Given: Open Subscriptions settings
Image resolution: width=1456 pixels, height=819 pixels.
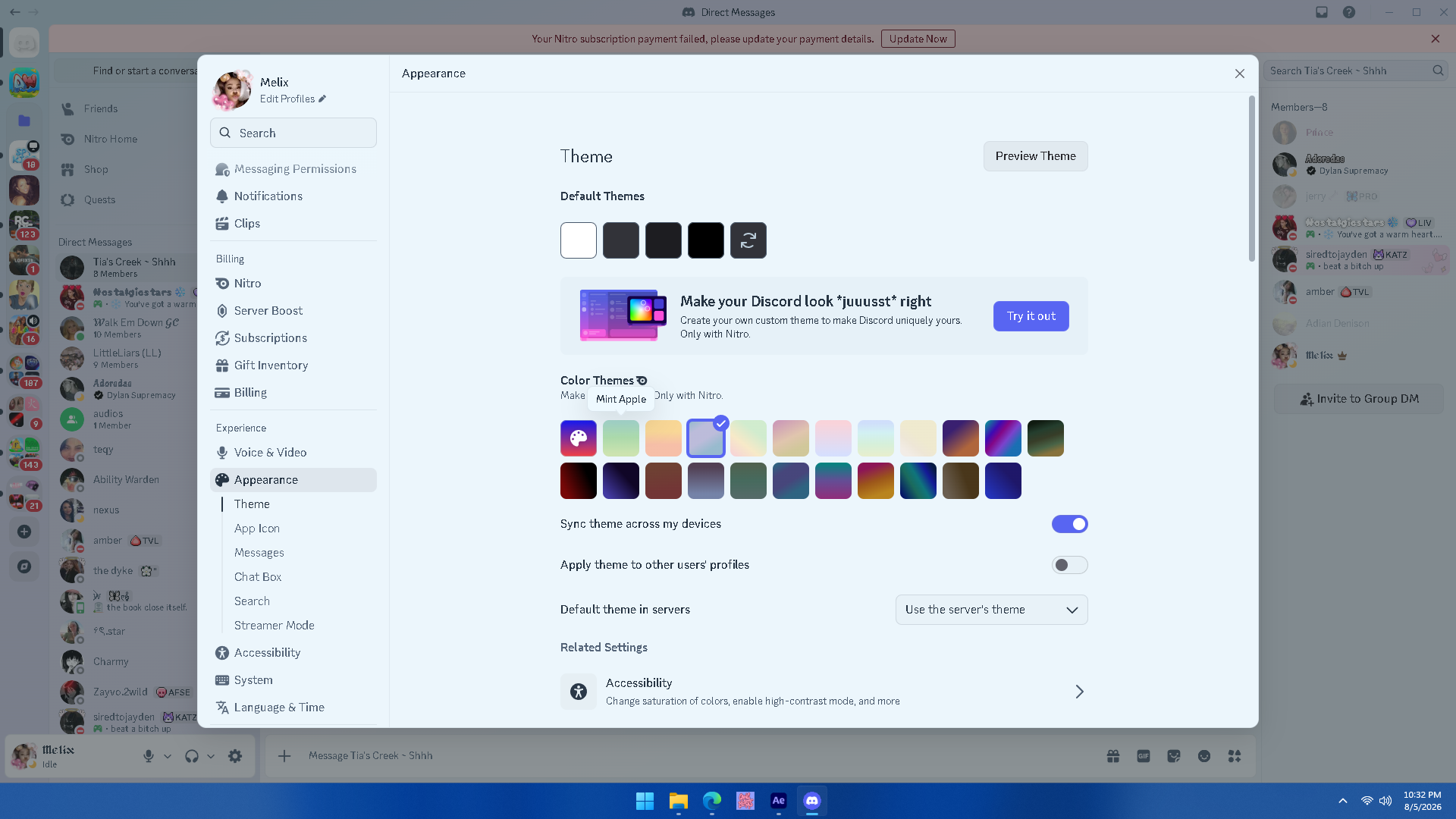Looking at the screenshot, I should tap(293, 338).
